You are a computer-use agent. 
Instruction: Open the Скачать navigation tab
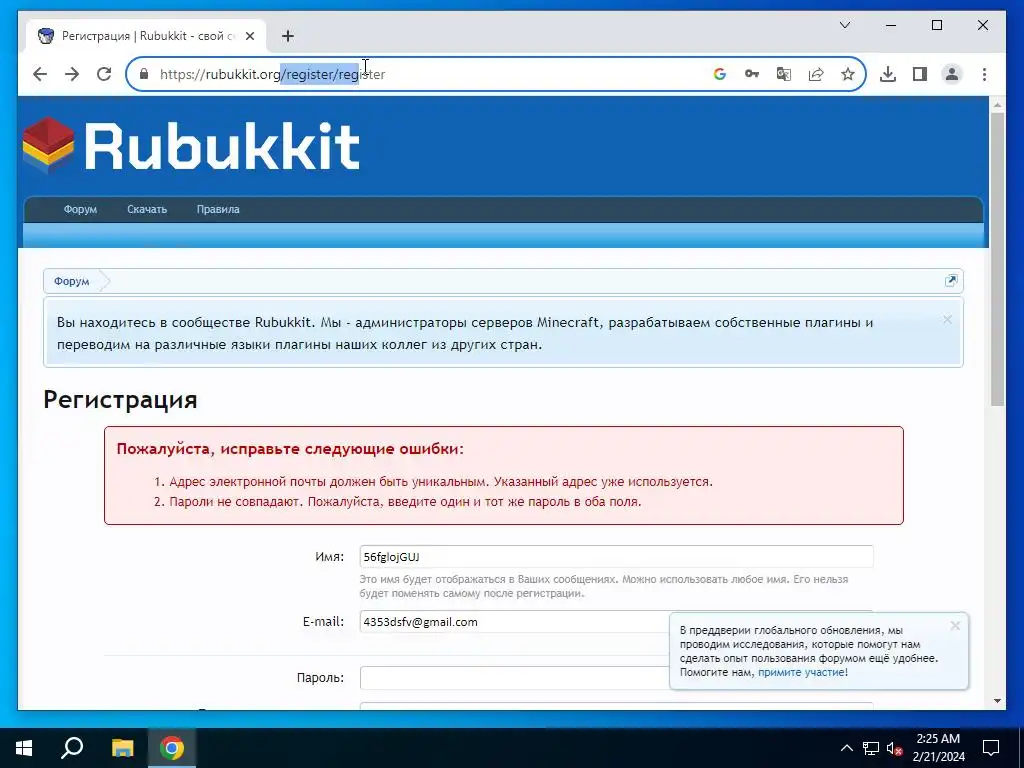(147, 210)
